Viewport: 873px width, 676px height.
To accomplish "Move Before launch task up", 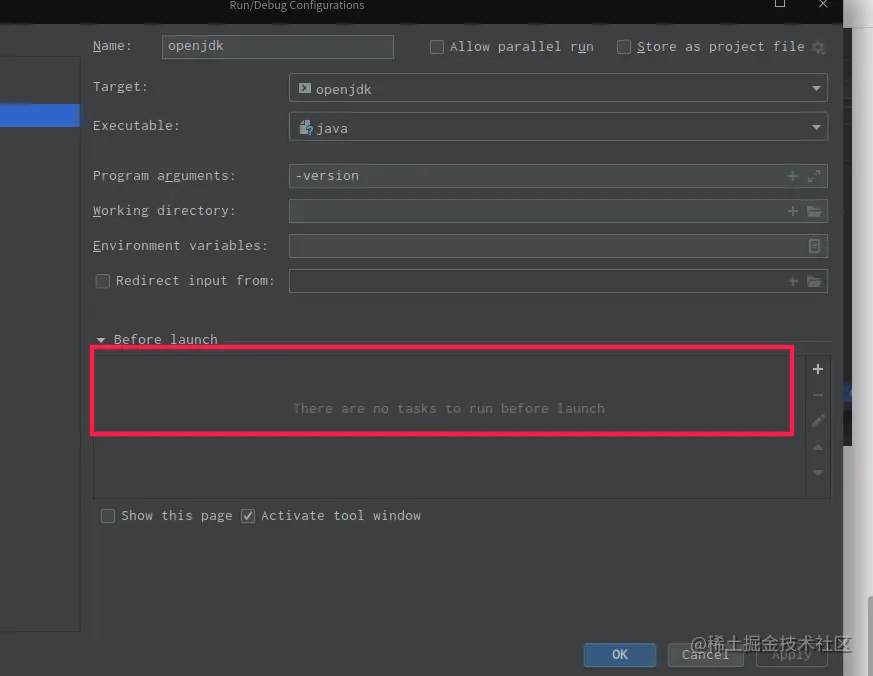I will pos(818,447).
